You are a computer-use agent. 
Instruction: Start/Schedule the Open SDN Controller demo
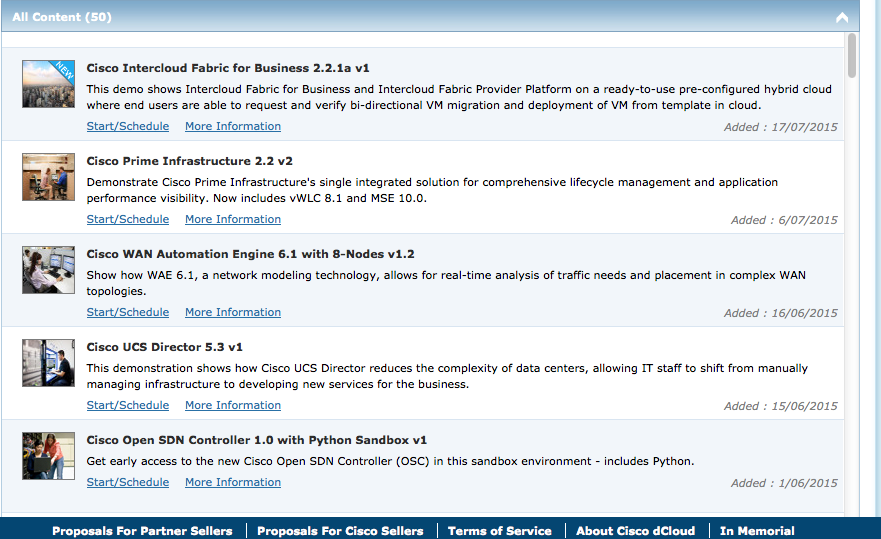pyautogui.click(x=128, y=483)
